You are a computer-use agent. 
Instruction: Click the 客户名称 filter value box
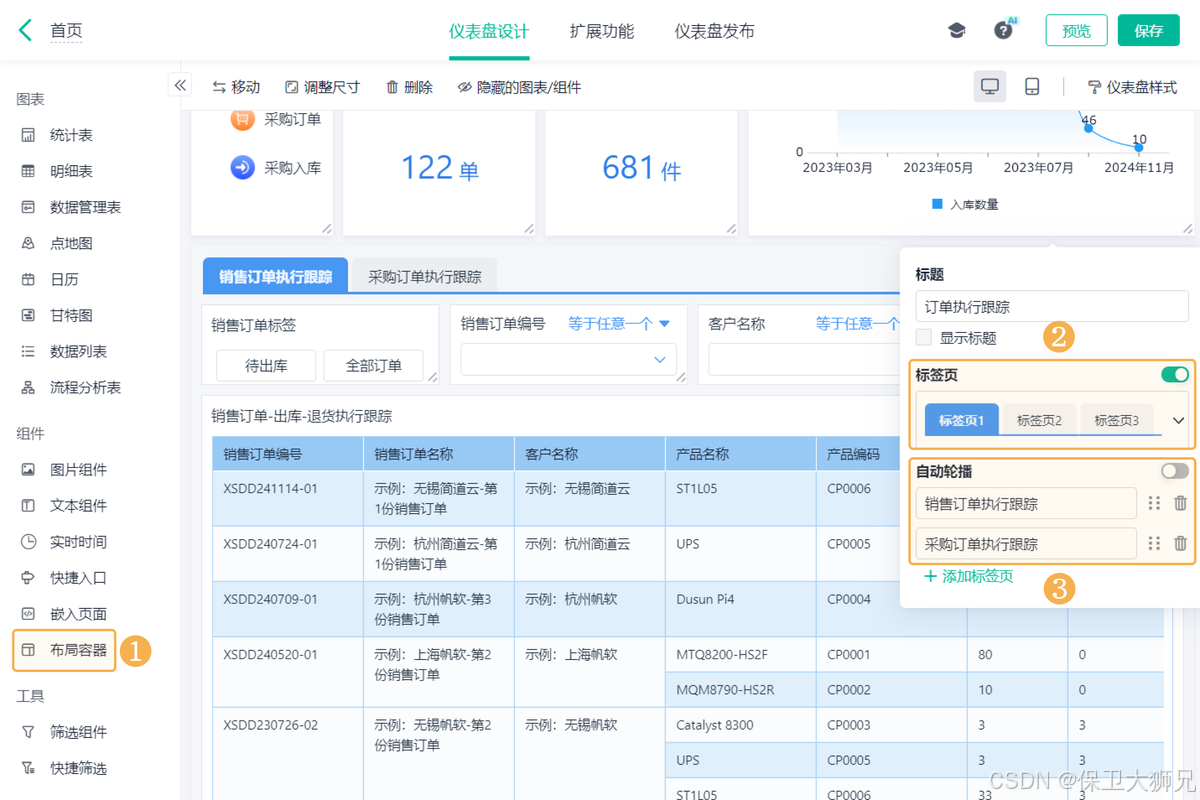click(x=803, y=359)
